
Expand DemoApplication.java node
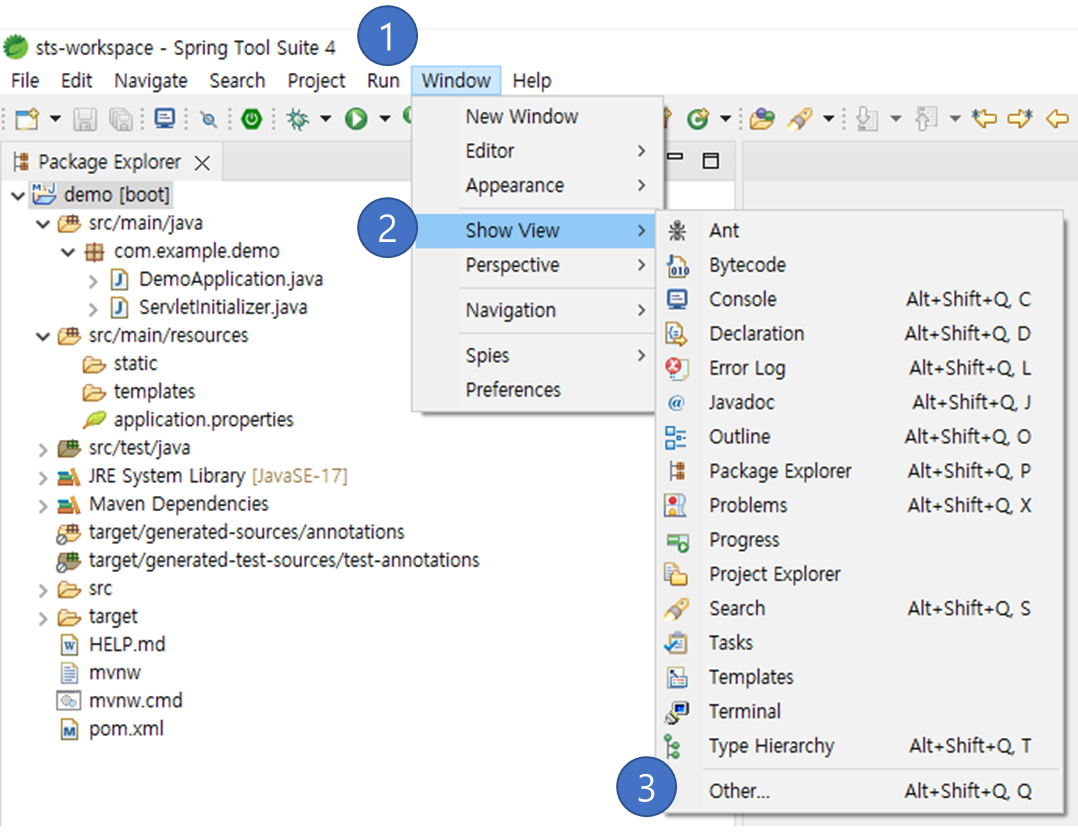pos(93,280)
